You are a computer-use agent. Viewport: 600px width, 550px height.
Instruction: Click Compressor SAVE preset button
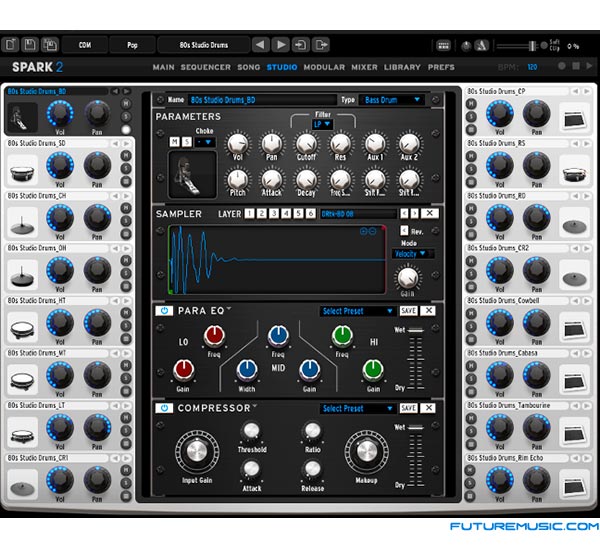coord(408,408)
